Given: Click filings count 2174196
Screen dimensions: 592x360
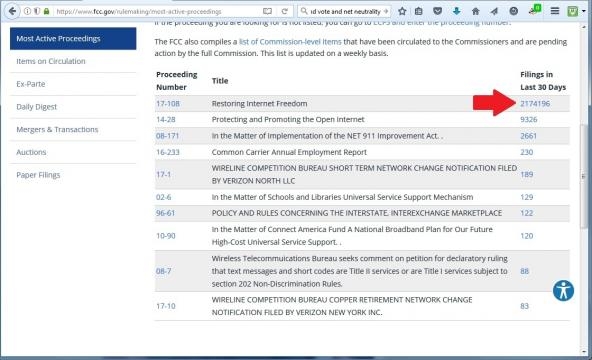Looking at the screenshot, I should pos(535,103).
